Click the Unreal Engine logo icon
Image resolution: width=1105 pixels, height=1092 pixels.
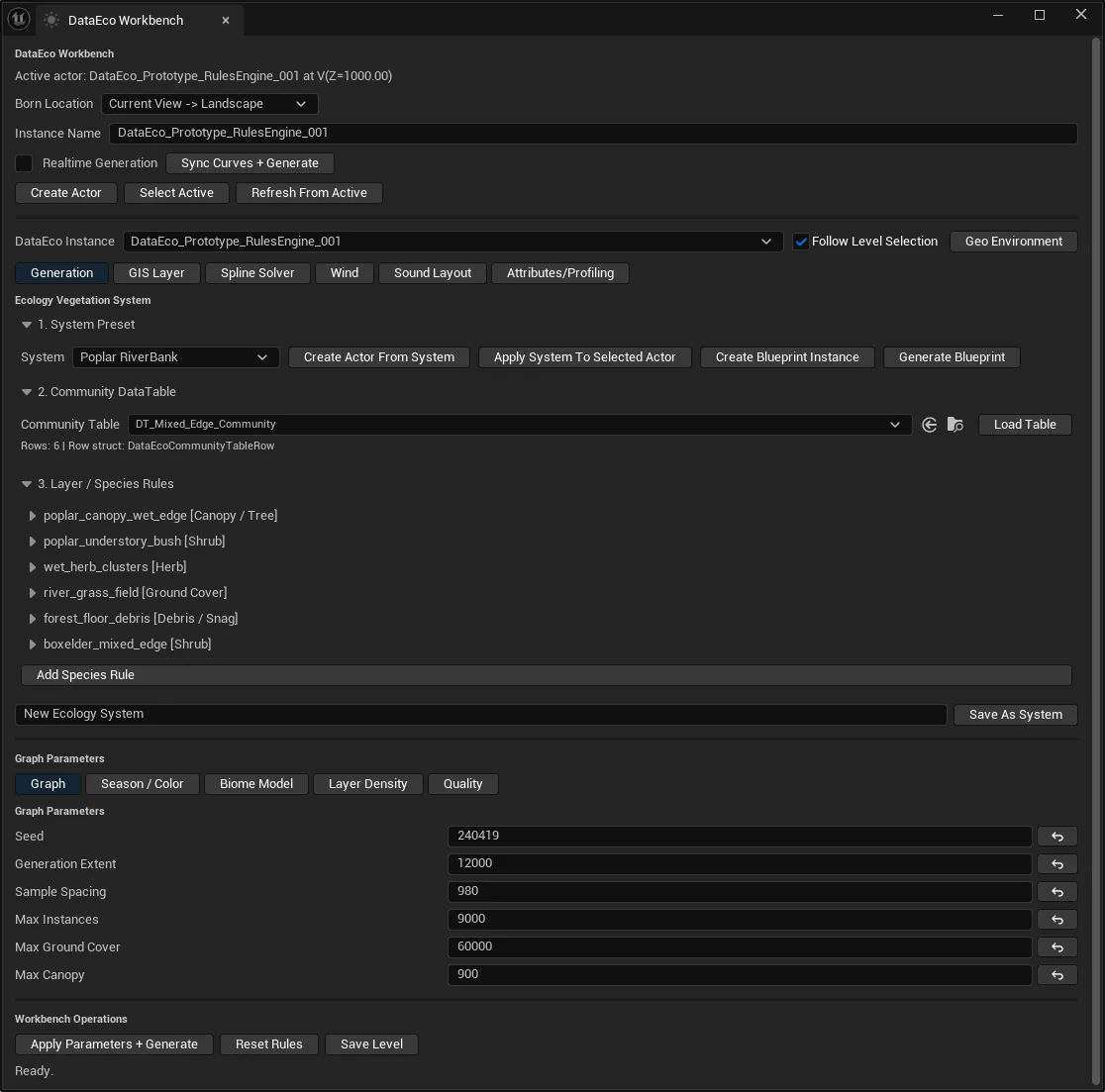(19, 19)
